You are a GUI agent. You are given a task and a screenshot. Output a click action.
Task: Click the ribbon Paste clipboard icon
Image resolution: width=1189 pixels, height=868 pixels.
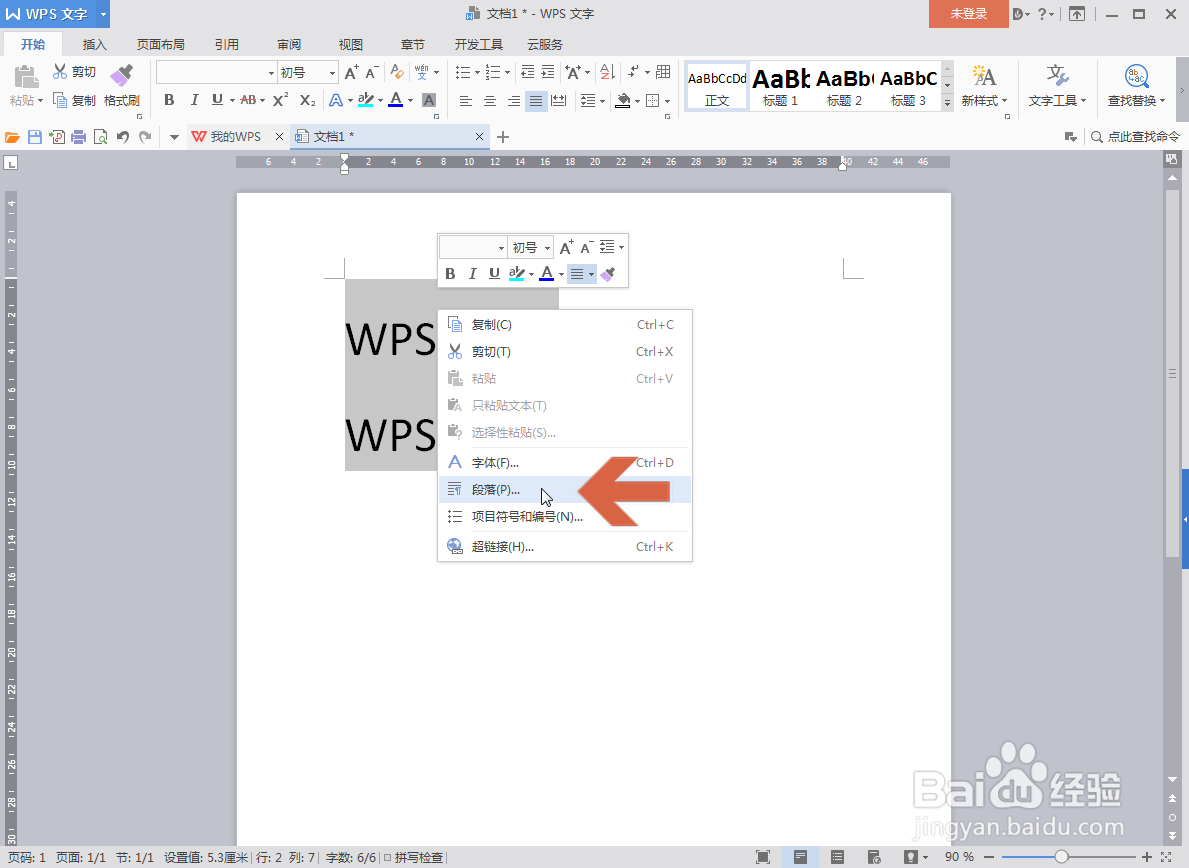[x=26, y=77]
